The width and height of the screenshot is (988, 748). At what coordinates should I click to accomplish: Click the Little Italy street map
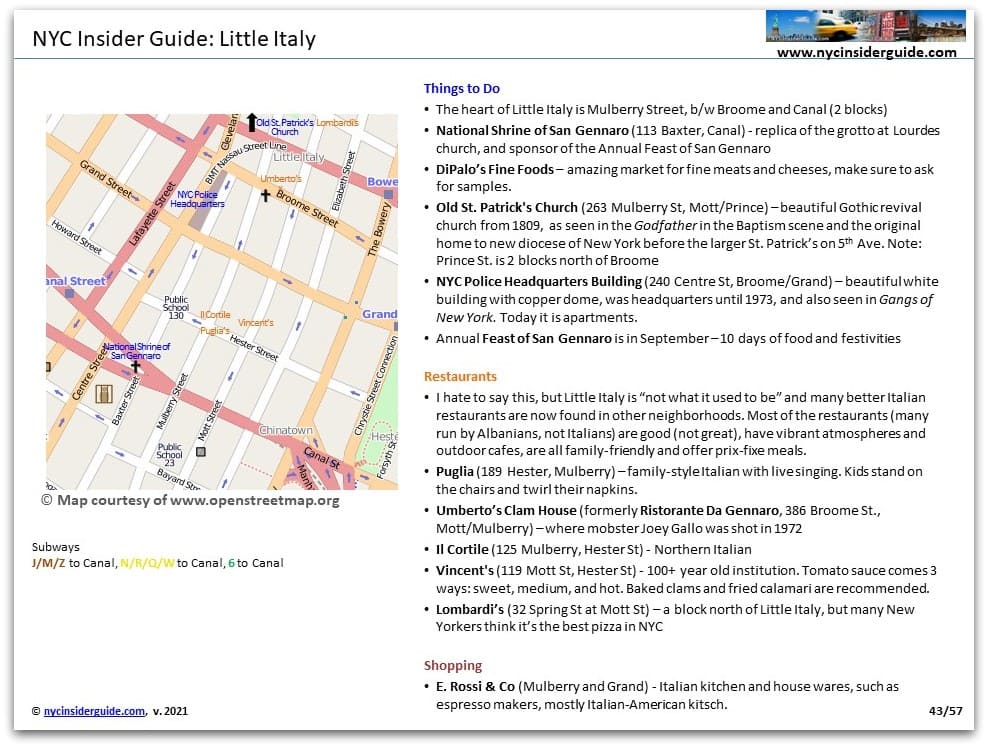pyautogui.click(x=222, y=302)
